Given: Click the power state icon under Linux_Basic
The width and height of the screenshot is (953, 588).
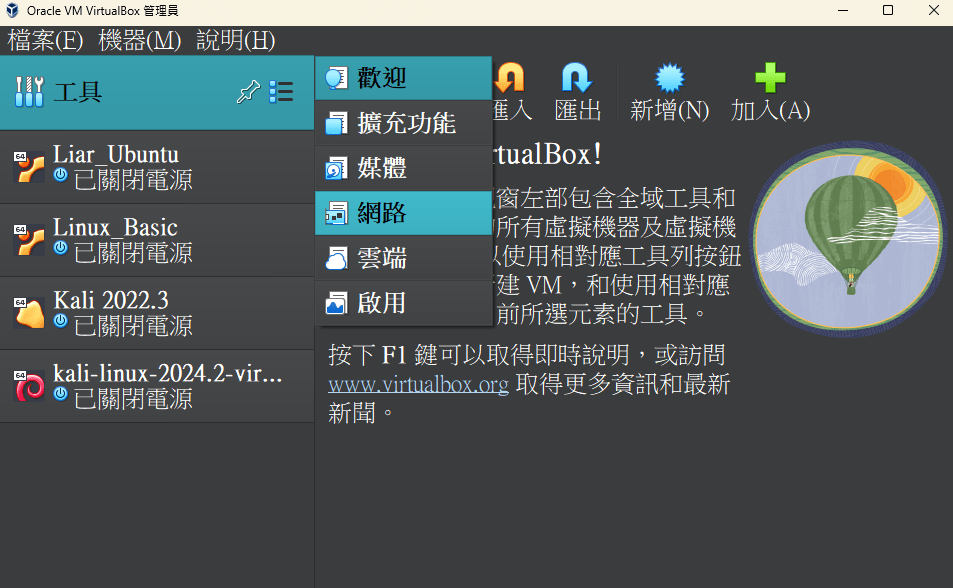Looking at the screenshot, I should click(60, 248).
